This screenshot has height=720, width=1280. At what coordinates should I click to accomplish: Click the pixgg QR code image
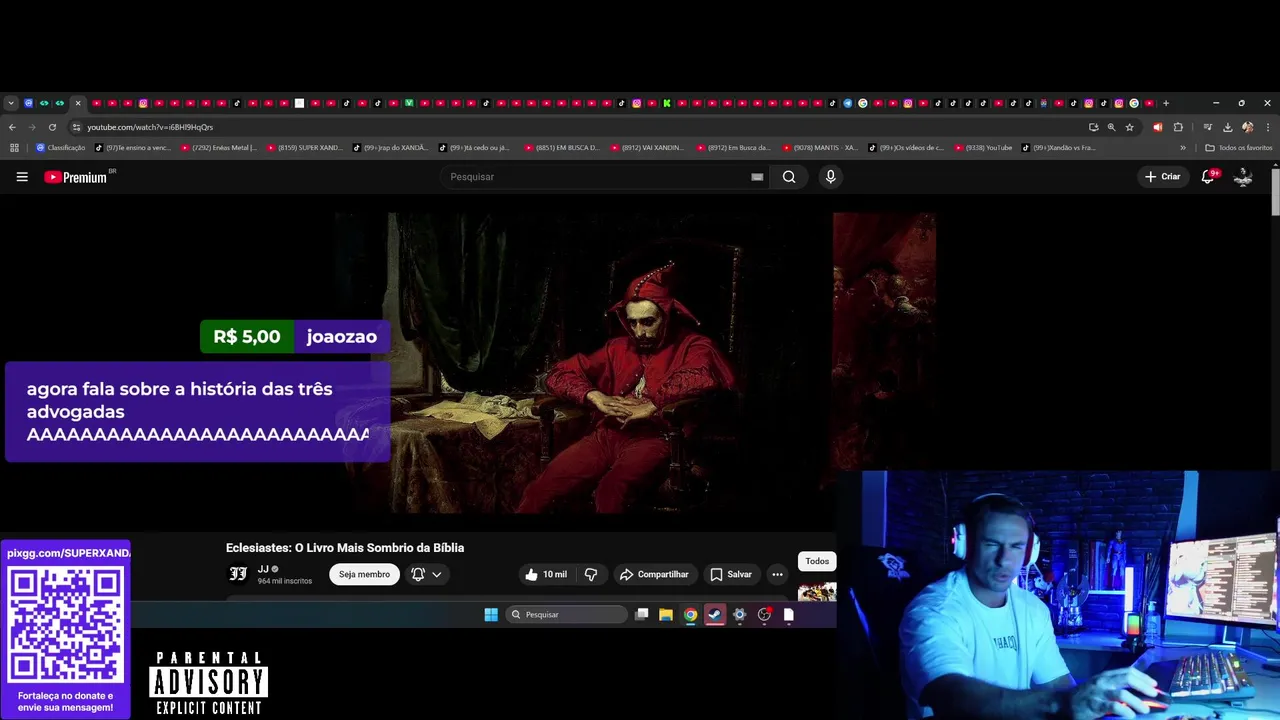(x=65, y=625)
